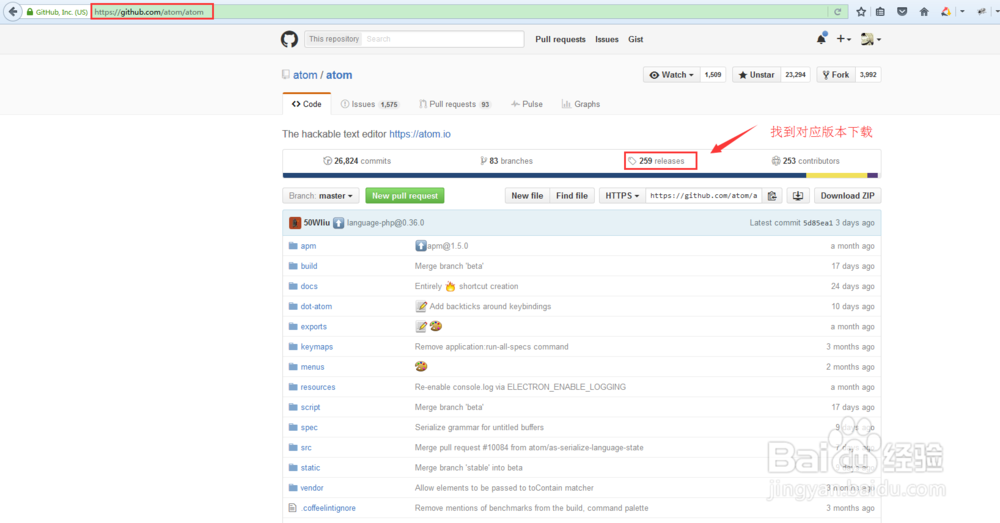This screenshot has width=1000, height=523.
Task: Open Gist in top navigation
Action: (x=635, y=39)
